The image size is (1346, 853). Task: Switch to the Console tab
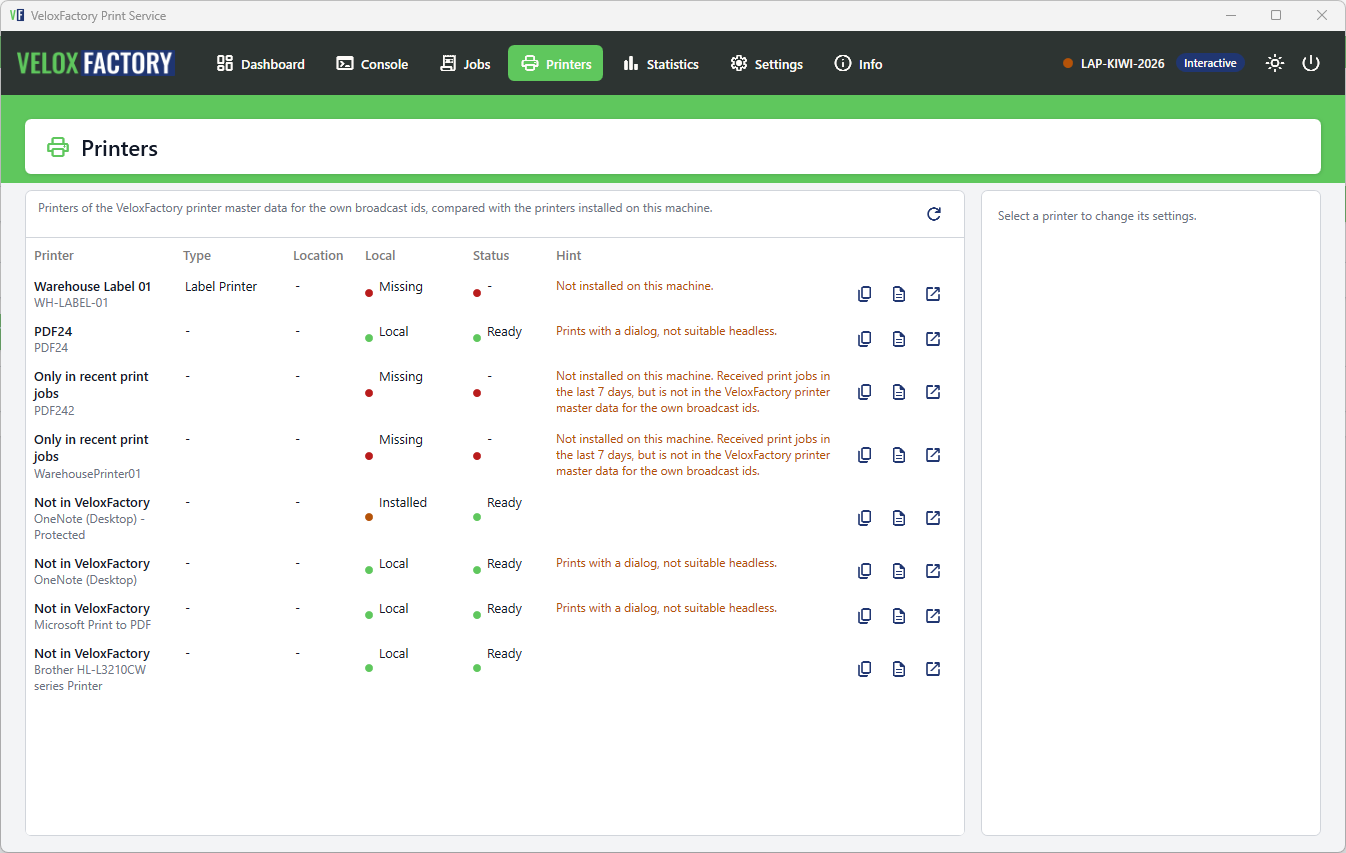(372, 63)
